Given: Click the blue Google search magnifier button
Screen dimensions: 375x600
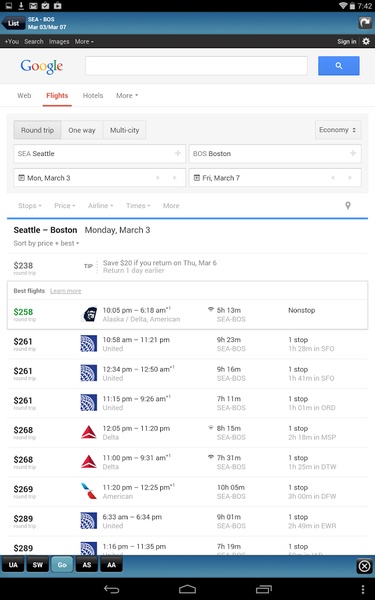Looking at the screenshot, I should coord(339,66).
